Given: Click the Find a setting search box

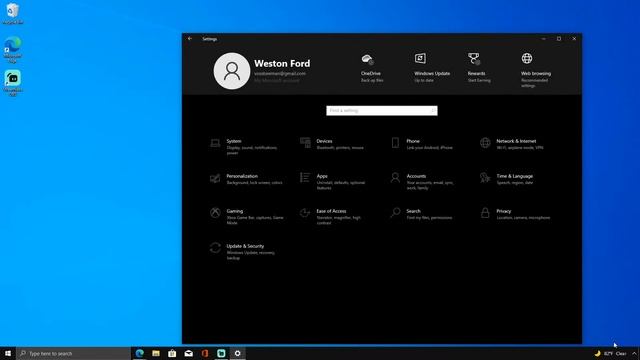Looking at the screenshot, I should pos(382,111).
